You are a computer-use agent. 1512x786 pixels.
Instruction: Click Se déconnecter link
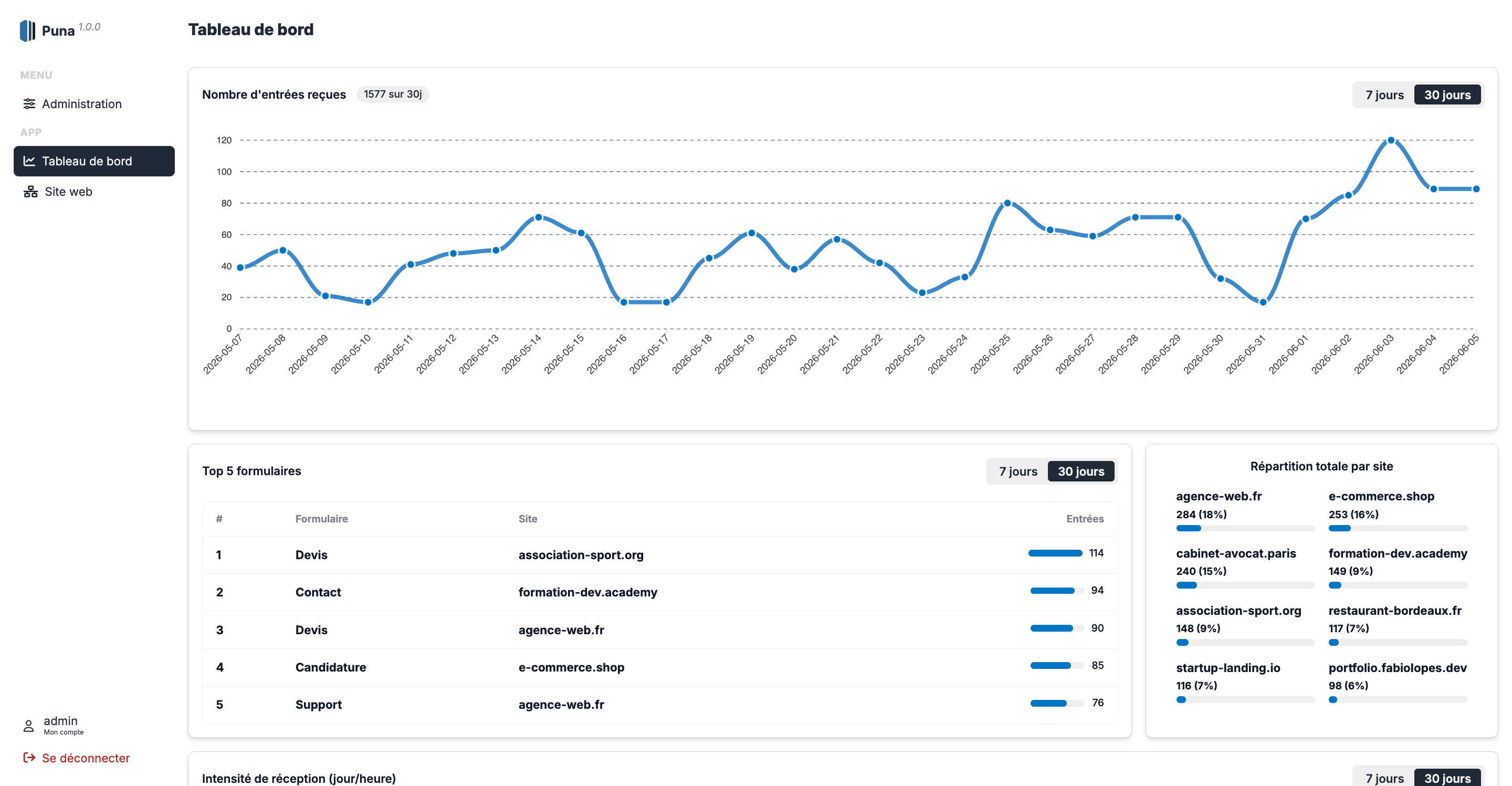click(86, 758)
